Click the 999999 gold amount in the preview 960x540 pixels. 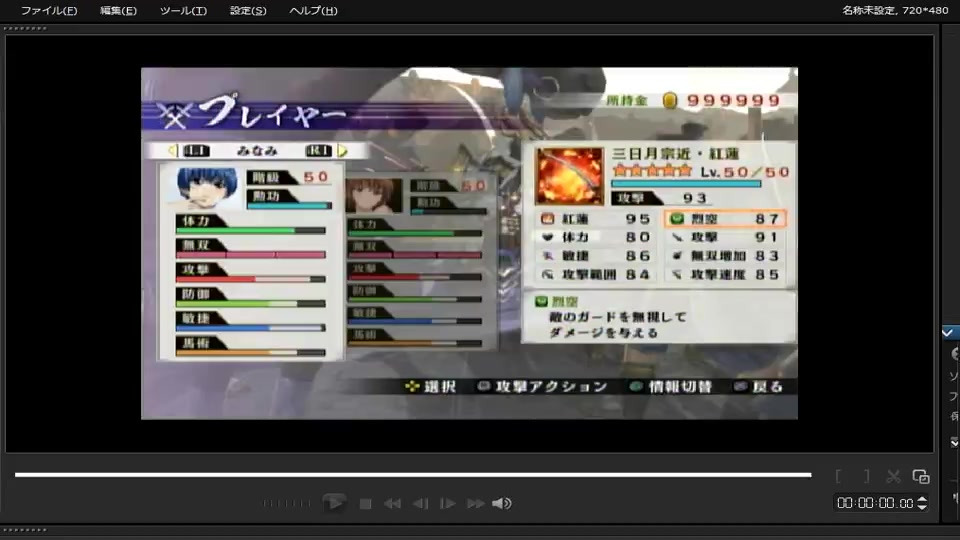click(x=733, y=100)
